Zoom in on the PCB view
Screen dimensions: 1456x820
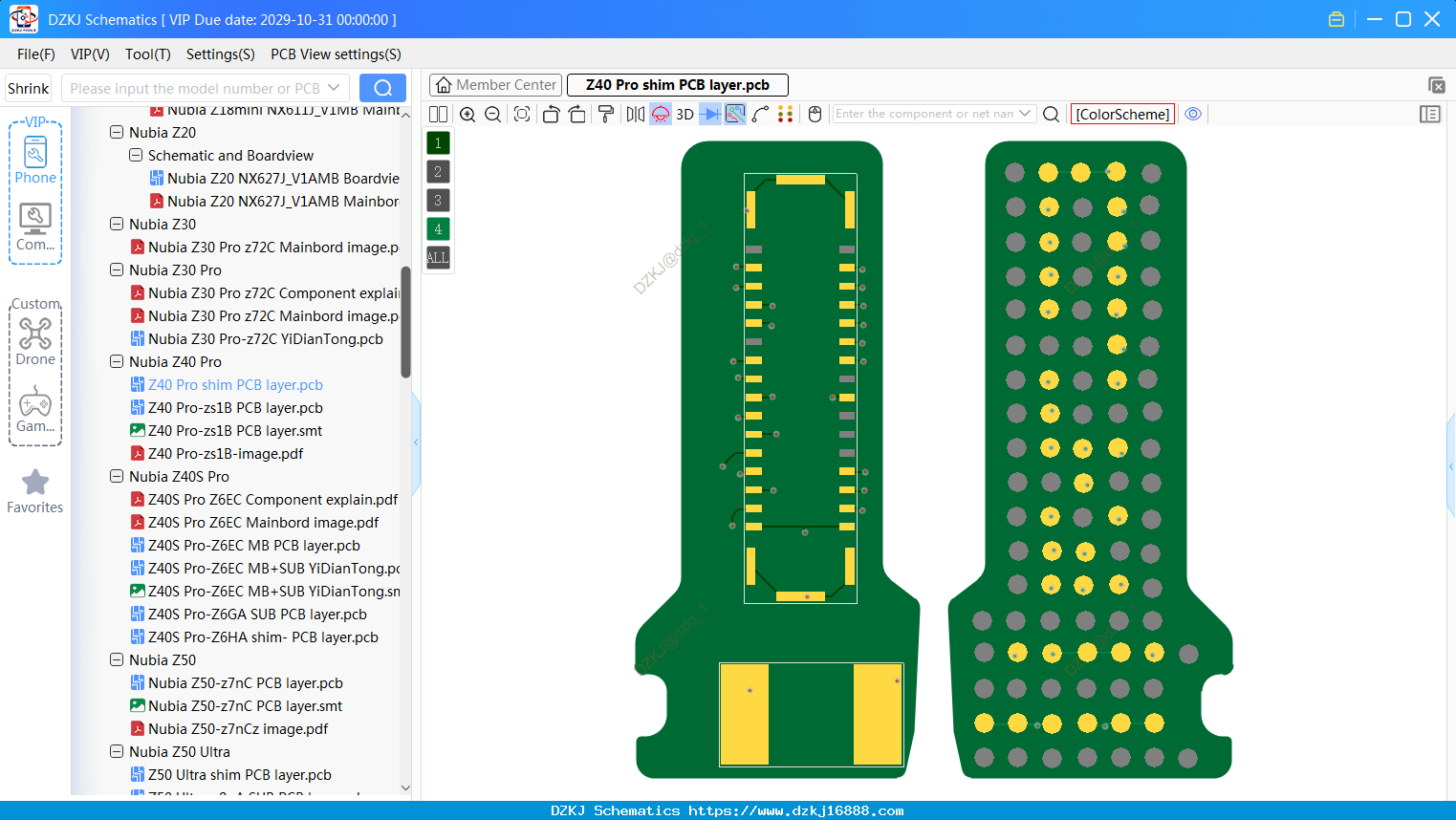467,114
